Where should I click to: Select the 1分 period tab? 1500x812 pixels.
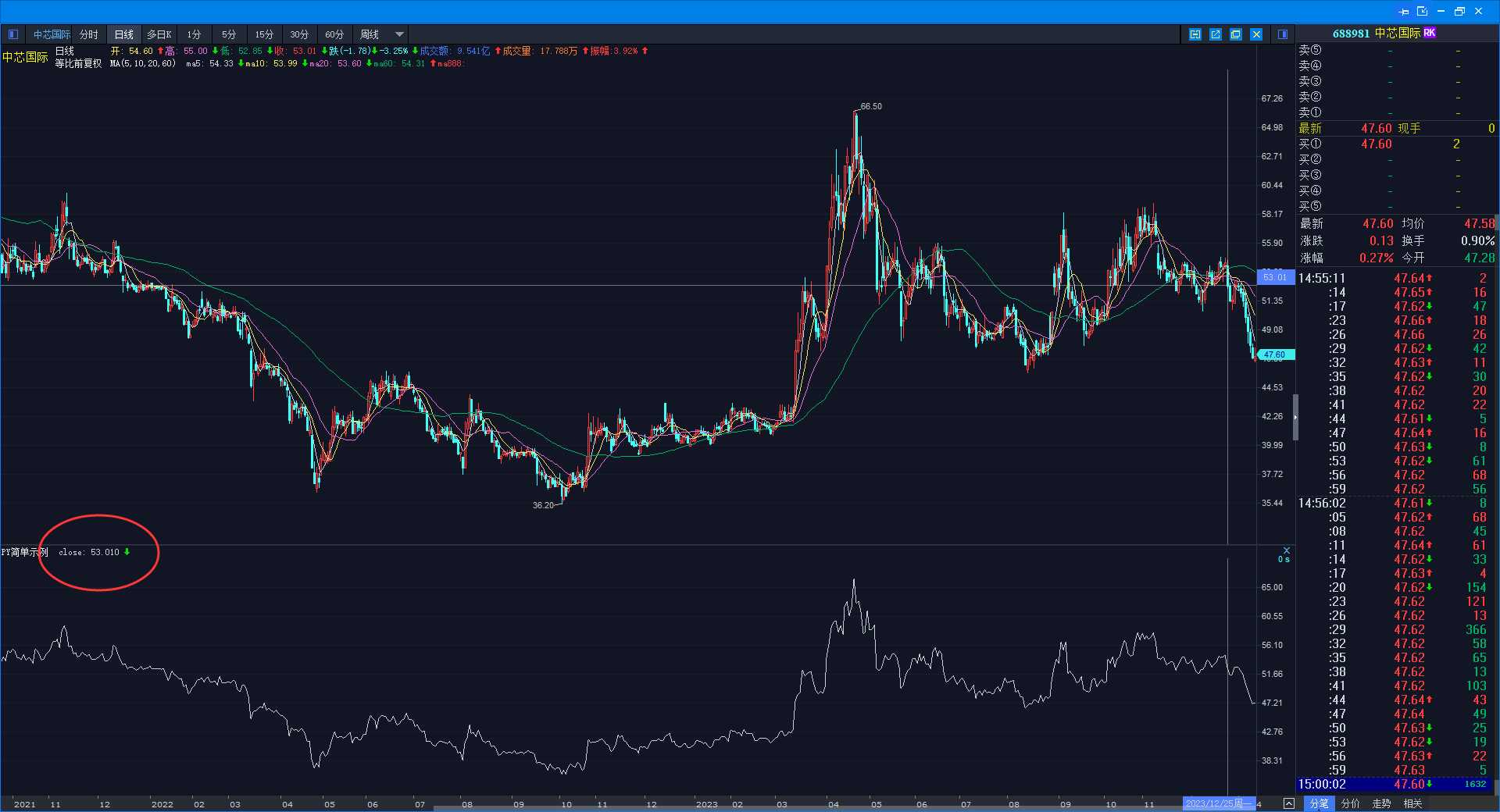tap(194, 34)
